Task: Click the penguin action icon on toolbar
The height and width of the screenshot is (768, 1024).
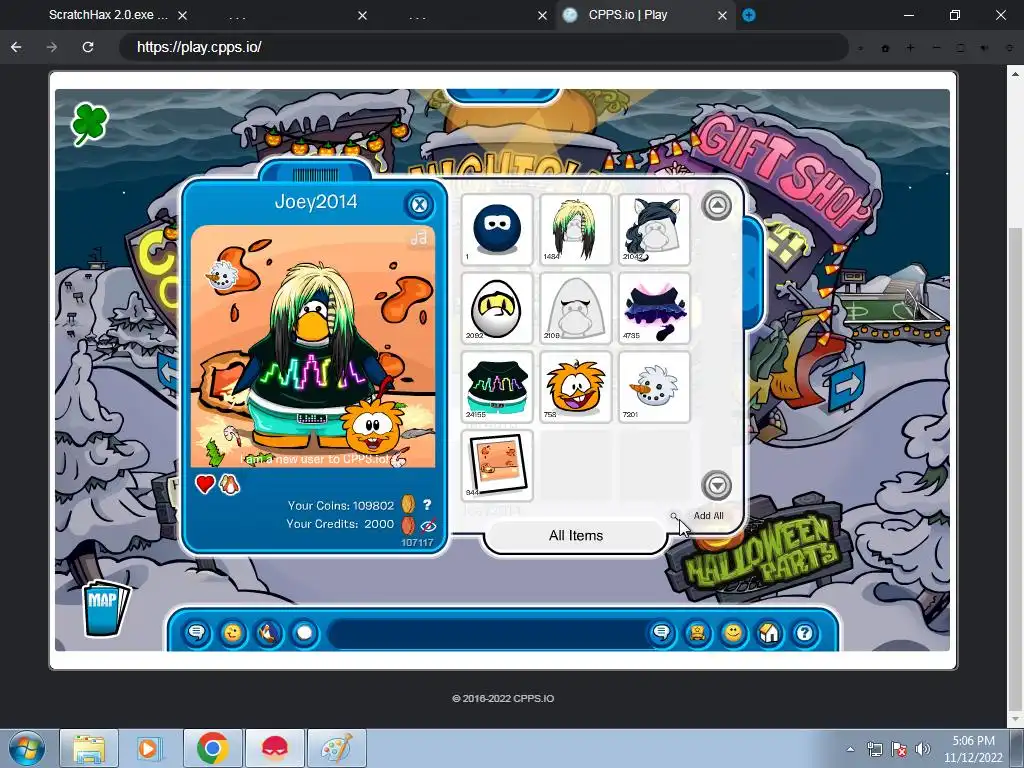Action: 268,633
